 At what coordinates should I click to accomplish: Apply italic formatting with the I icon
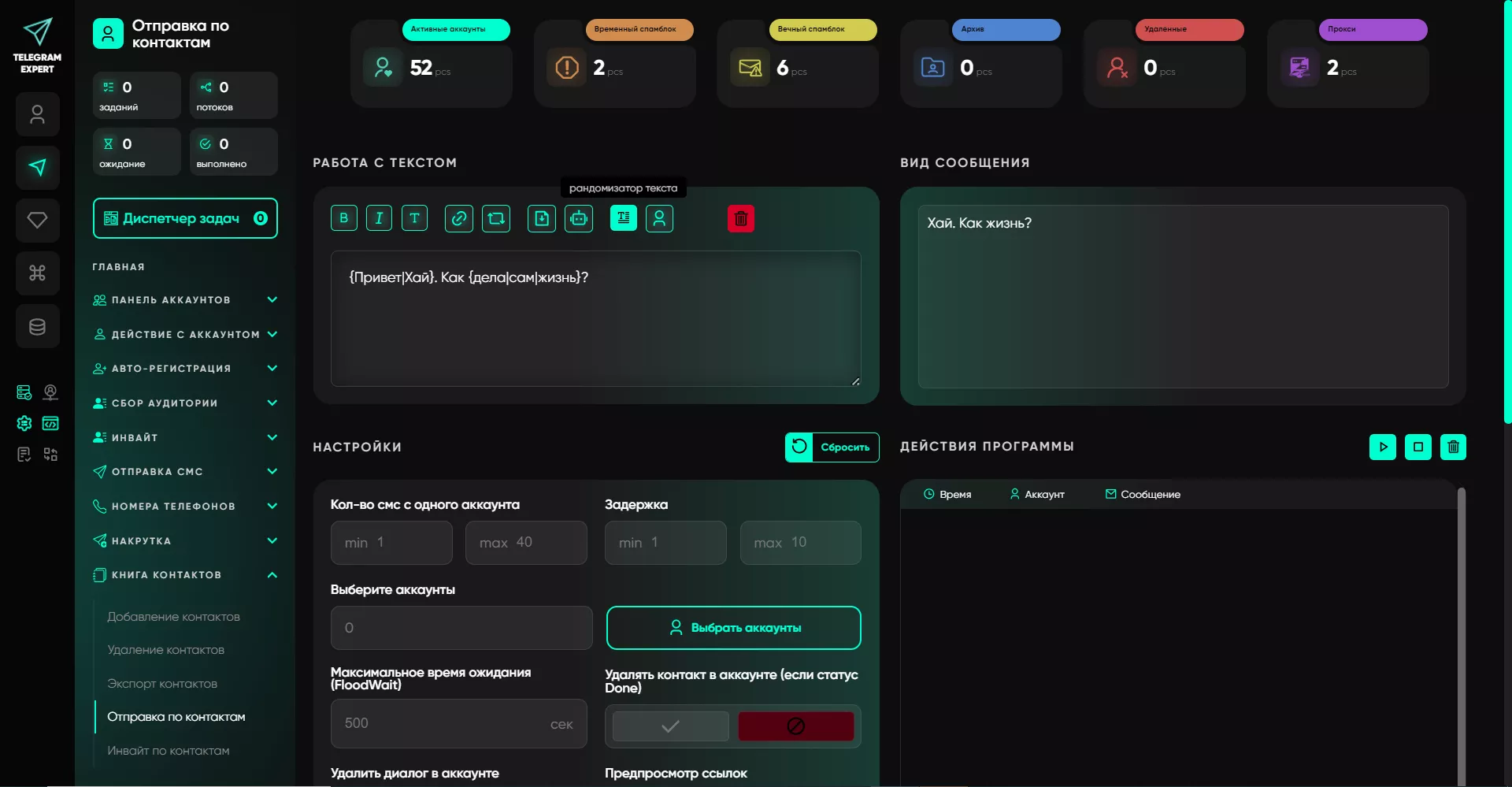tap(379, 218)
